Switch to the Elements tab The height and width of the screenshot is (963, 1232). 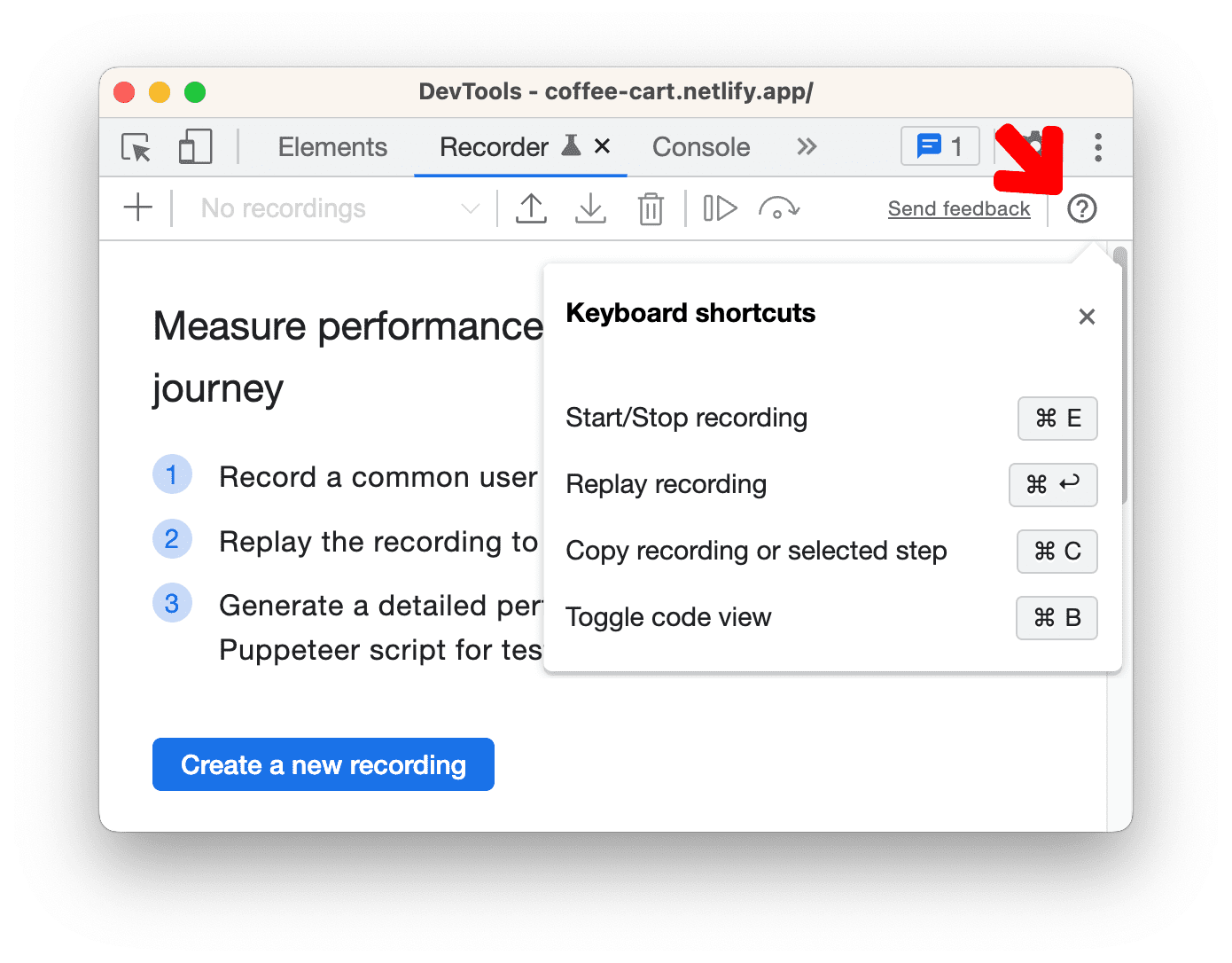click(332, 147)
